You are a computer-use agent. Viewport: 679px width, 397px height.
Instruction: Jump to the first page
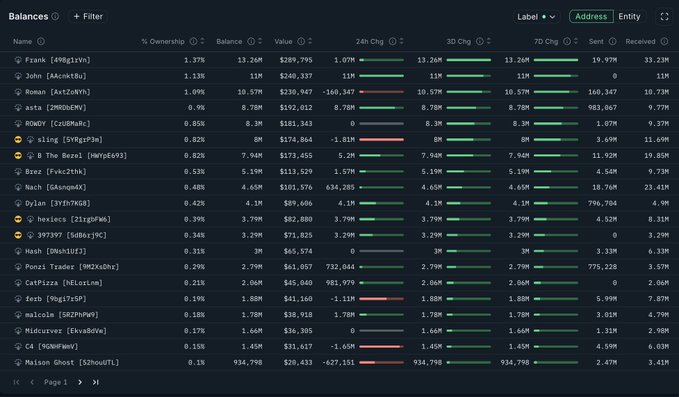coord(16,382)
